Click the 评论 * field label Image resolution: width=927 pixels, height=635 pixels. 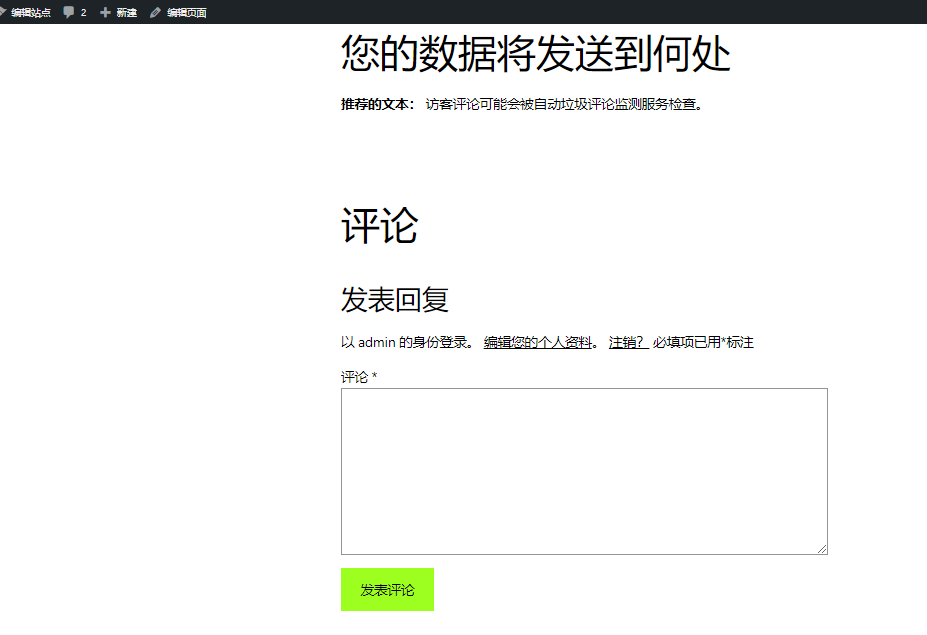(359, 377)
